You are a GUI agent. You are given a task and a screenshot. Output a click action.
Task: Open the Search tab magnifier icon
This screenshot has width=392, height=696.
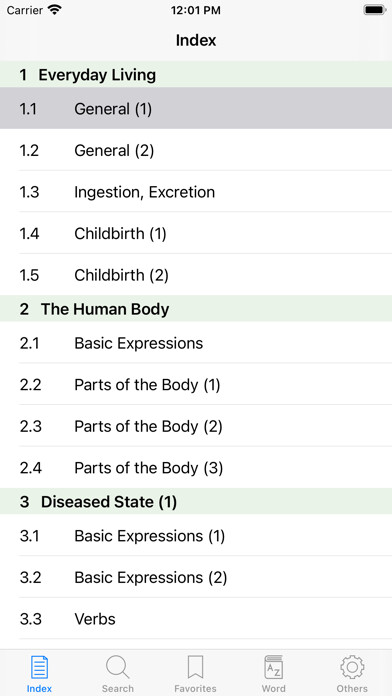(x=117, y=667)
